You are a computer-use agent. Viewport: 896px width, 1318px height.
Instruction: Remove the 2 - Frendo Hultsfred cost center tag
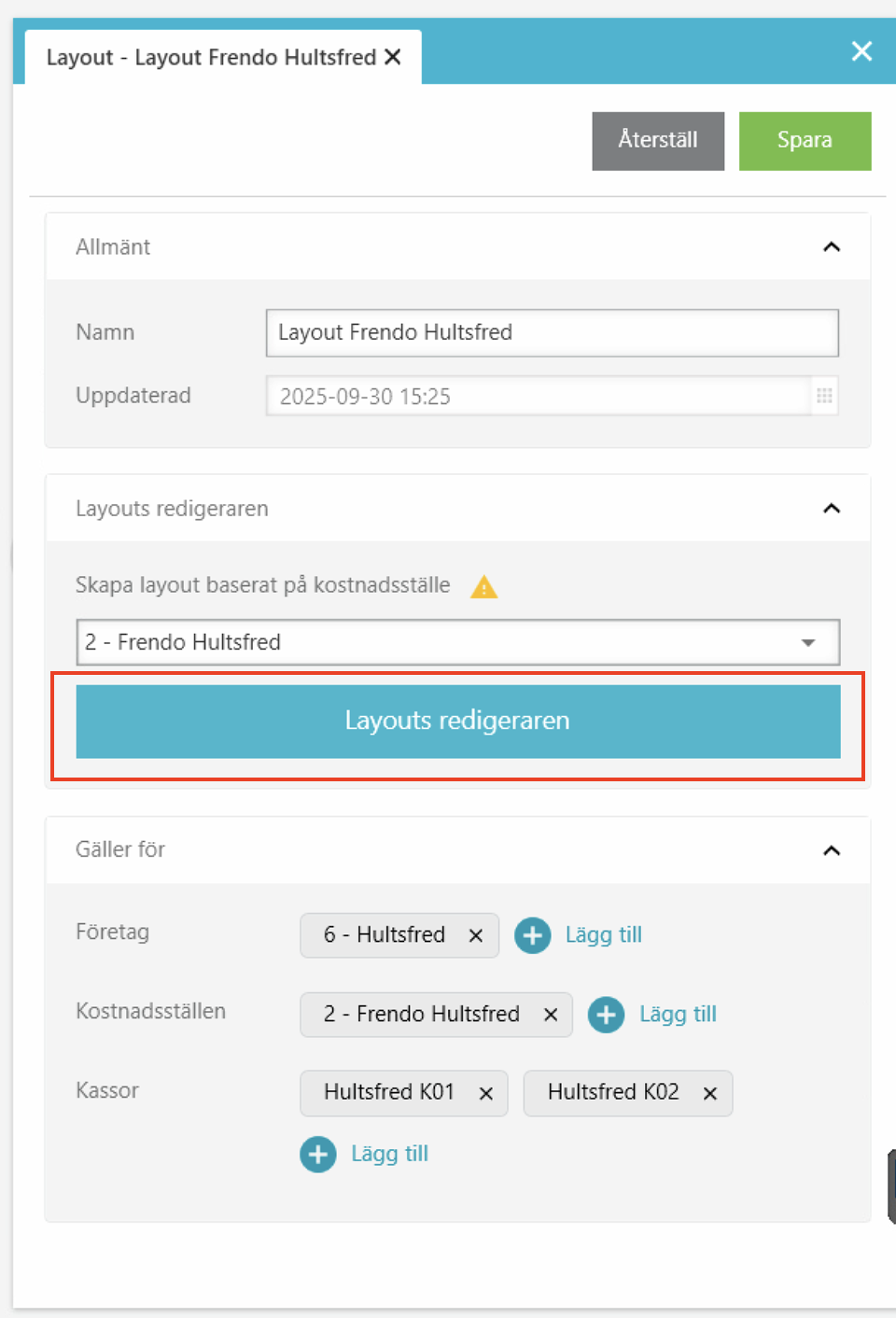(x=551, y=1015)
